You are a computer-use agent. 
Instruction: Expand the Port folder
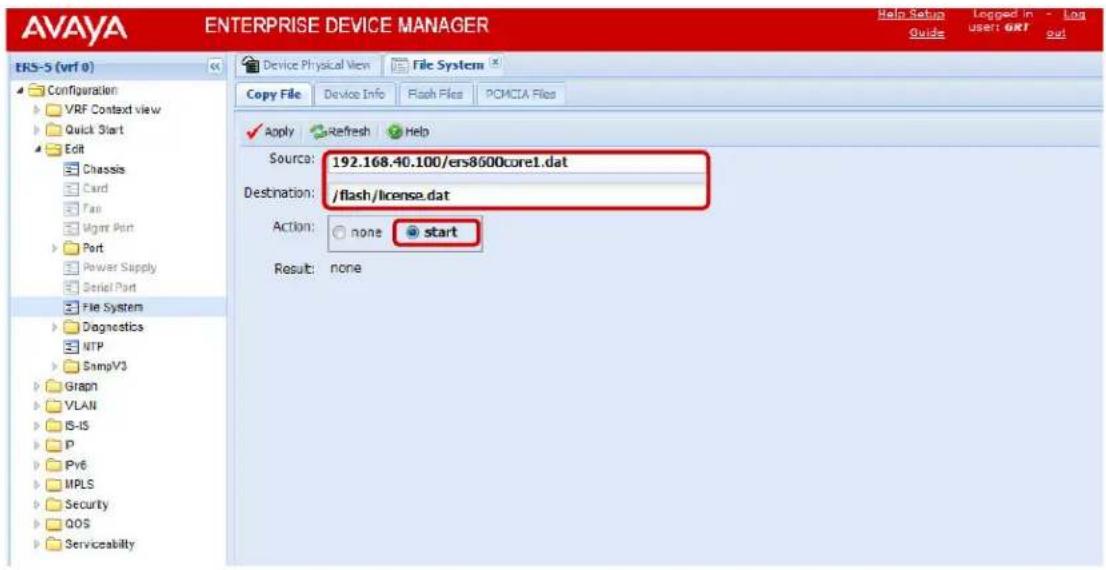click(x=55, y=248)
